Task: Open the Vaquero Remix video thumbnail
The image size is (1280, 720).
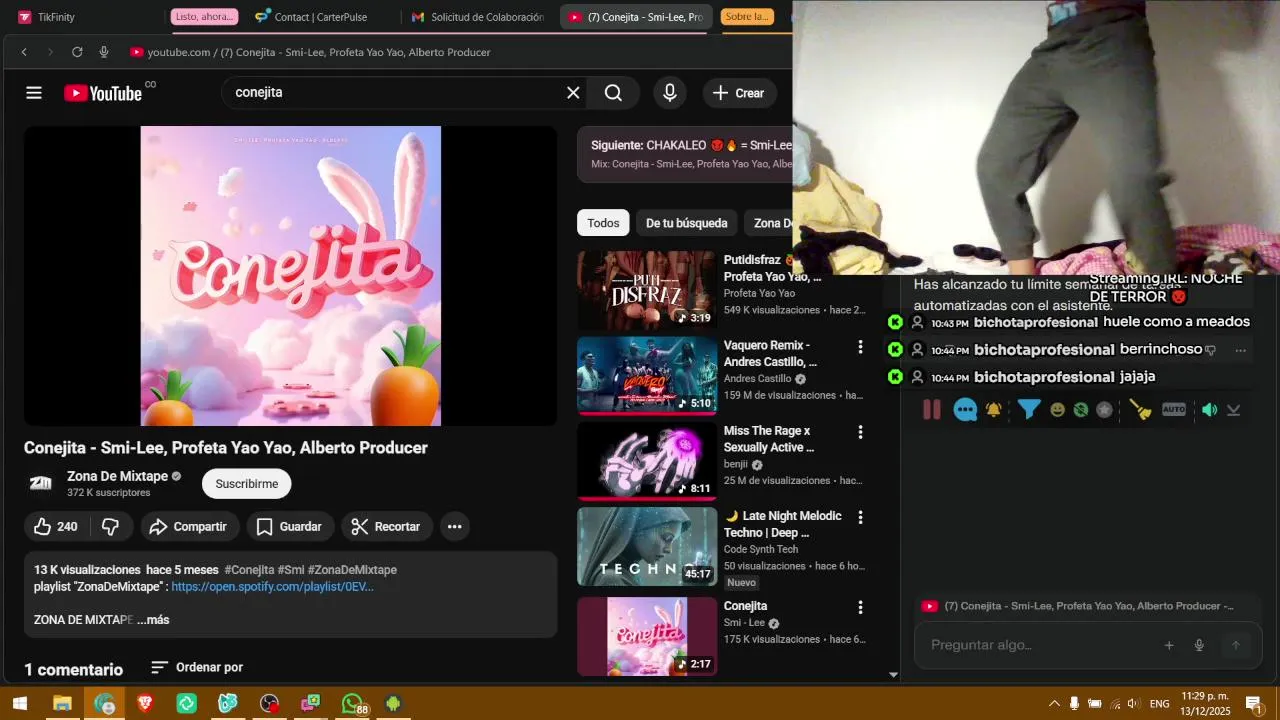Action: [647, 375]
